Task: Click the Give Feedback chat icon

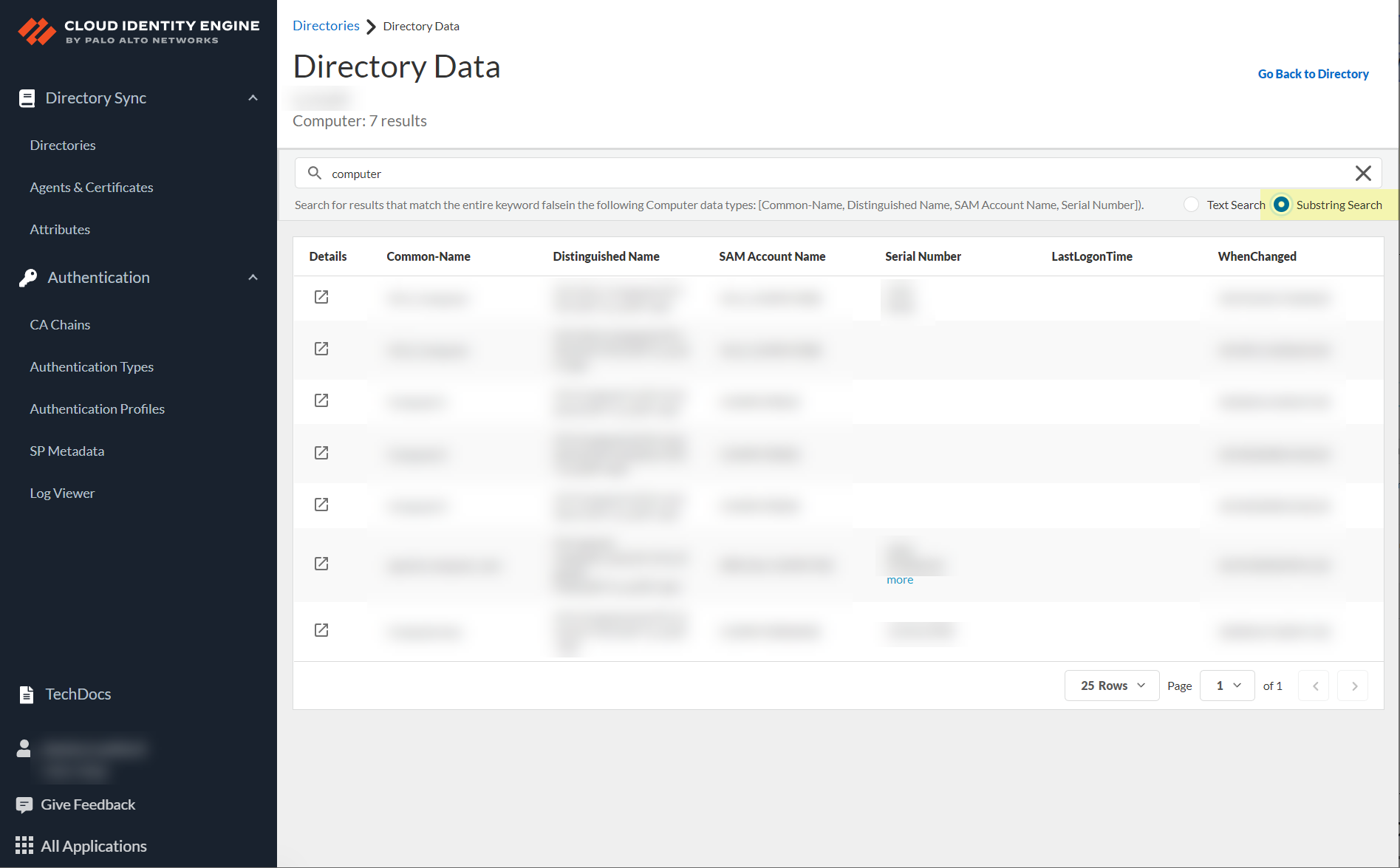Action: pyautogui.click(x=24, y=804)
